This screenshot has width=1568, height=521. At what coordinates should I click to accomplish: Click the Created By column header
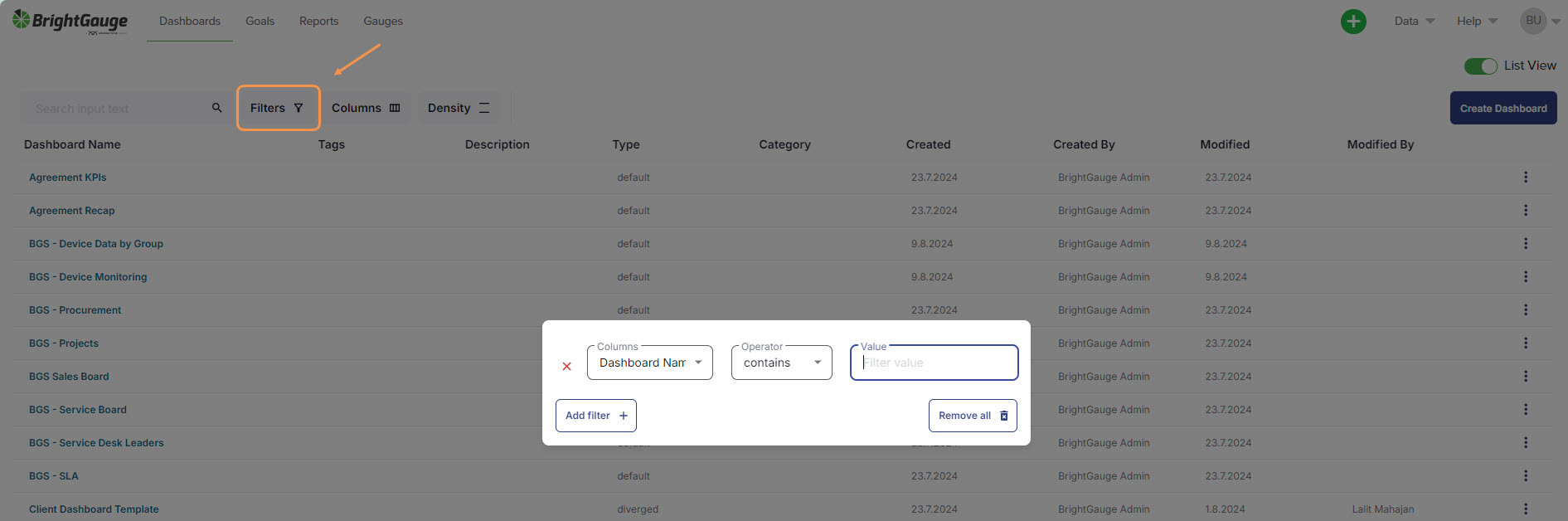[1084, 144]
